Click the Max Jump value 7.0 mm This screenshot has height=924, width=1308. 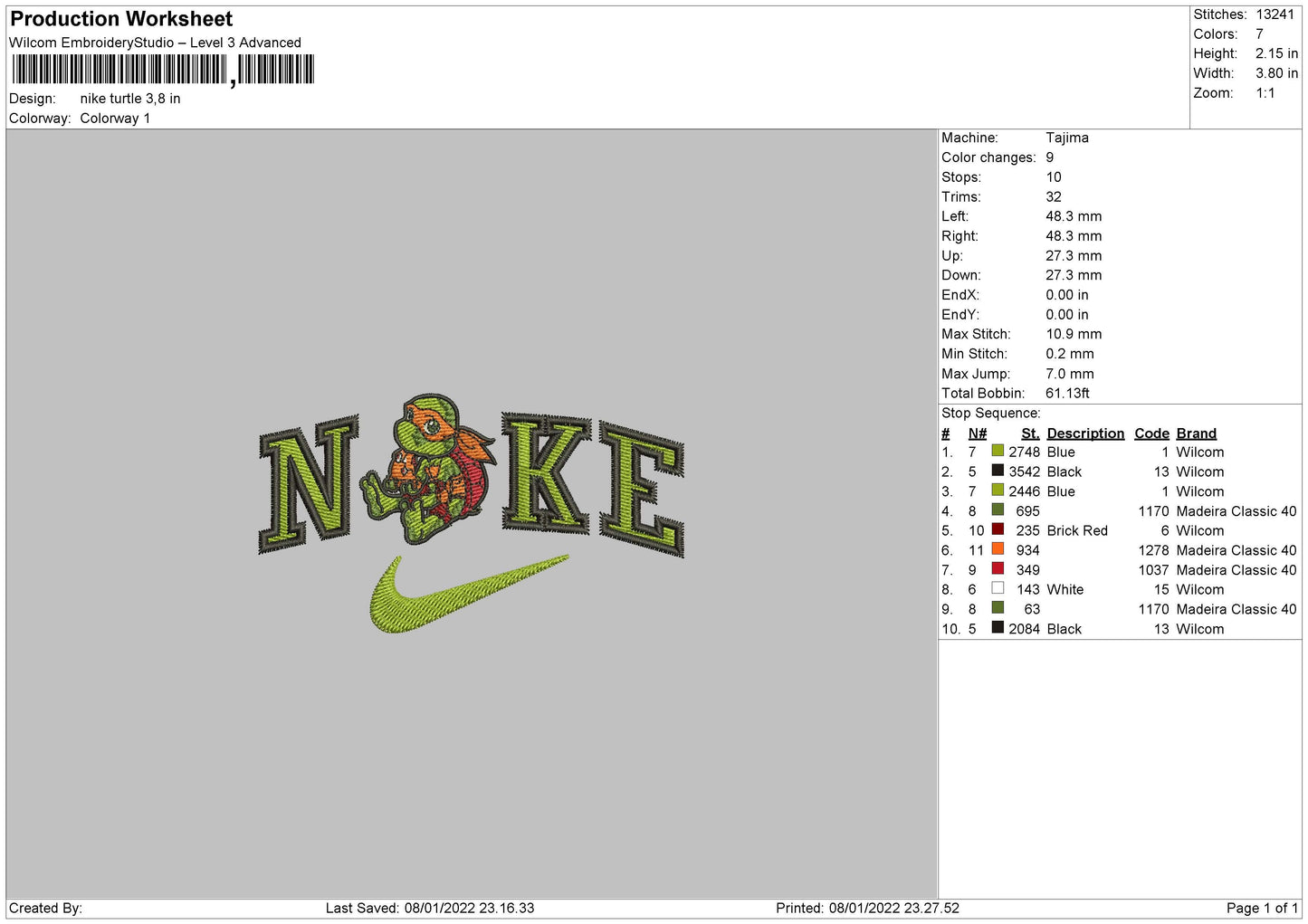(1070, 374)
